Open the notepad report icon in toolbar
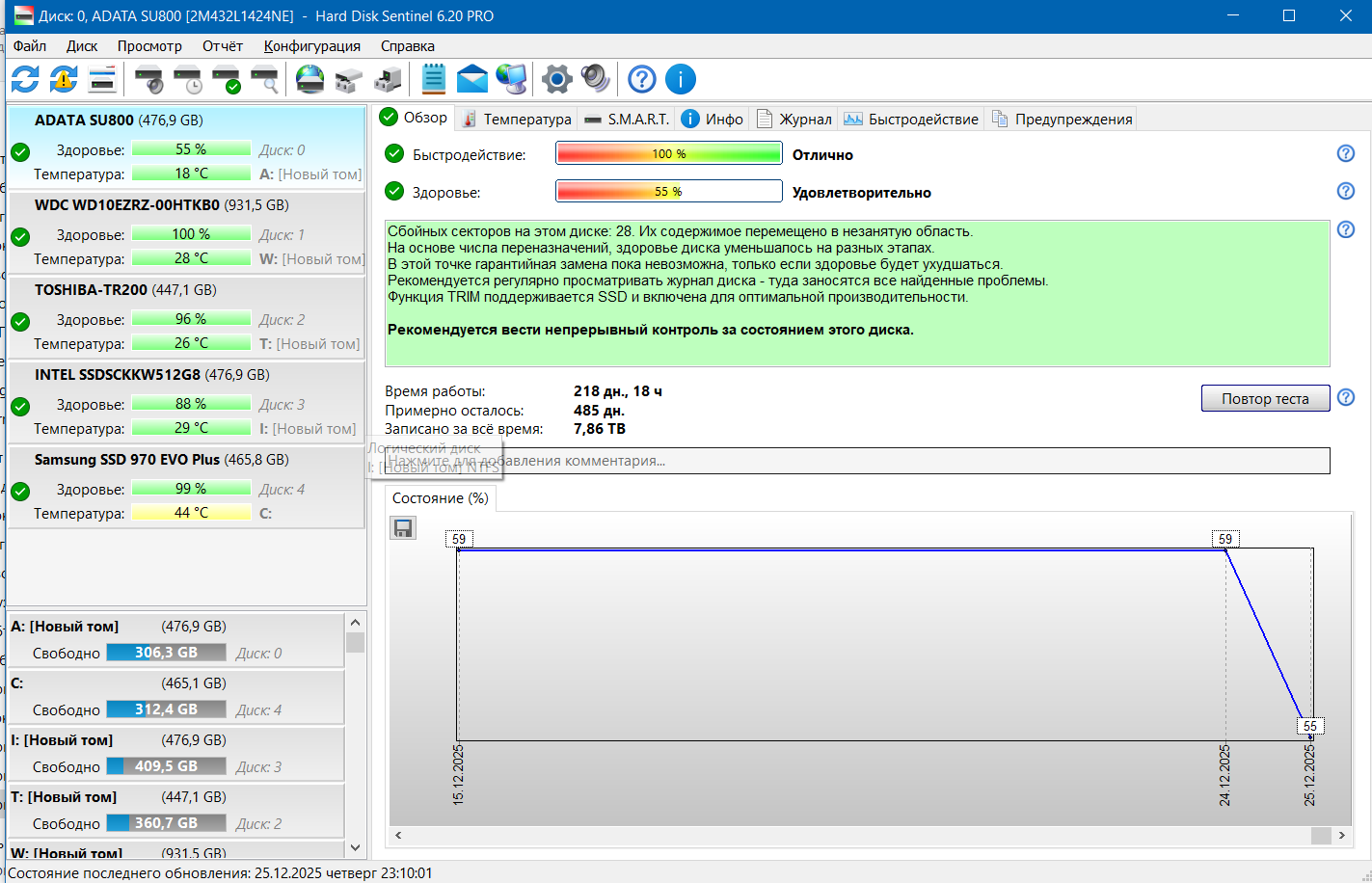The height and width of the screenshot is (883, 1372). [x=434, y=79]
